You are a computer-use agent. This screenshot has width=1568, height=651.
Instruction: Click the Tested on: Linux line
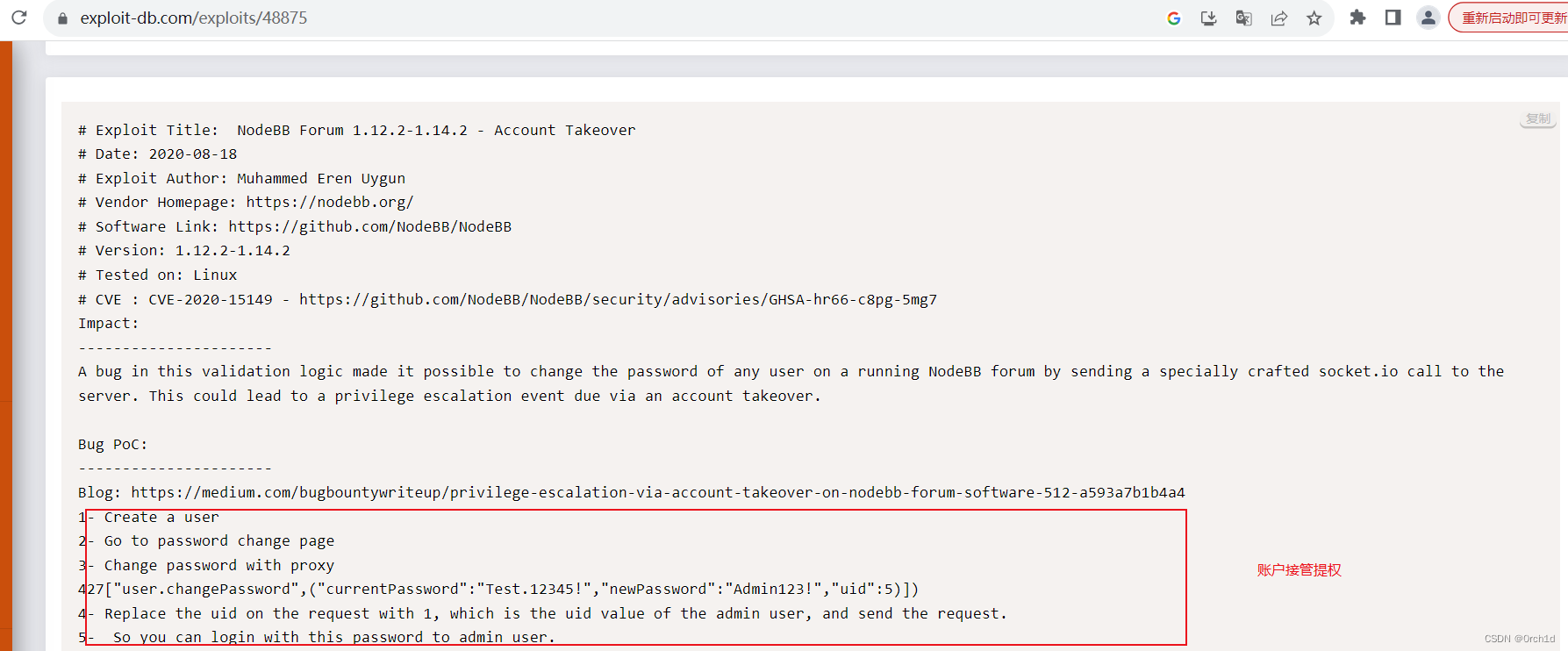[158, 275]
